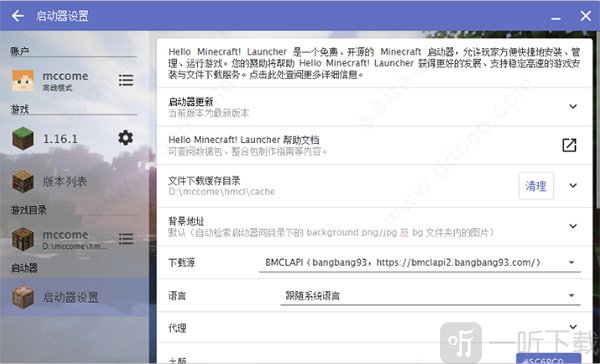Close the launcher window

point(585,16)
